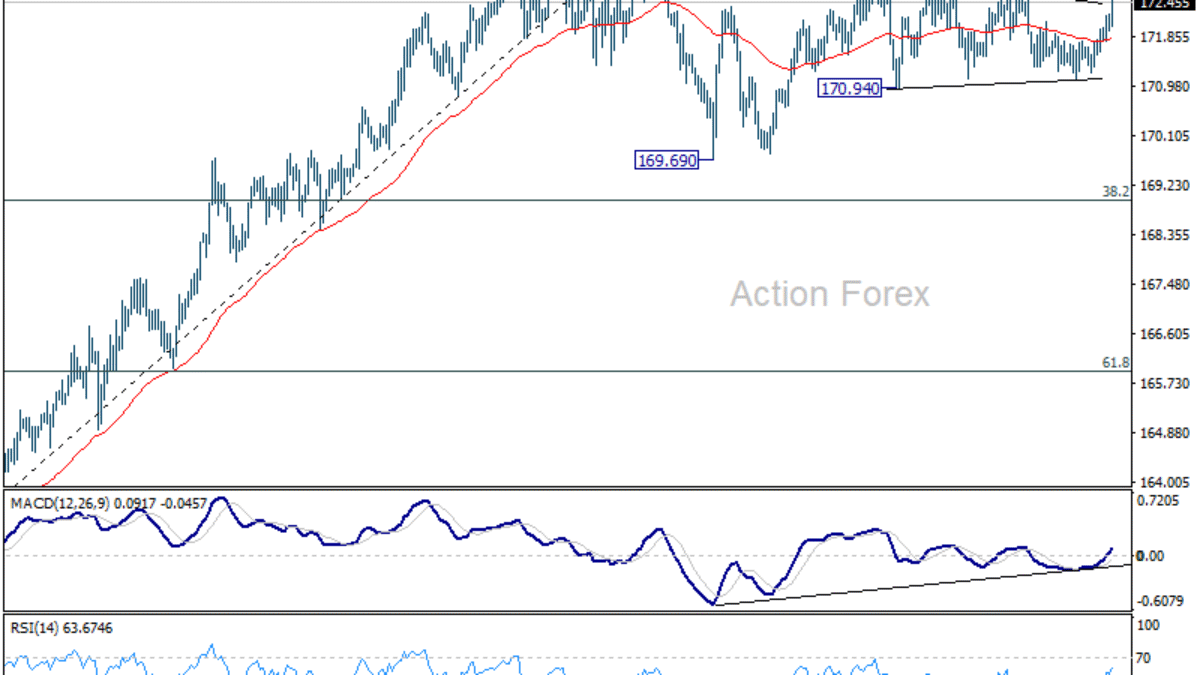This screenshot has height=675, width=1200.
Task: Click the 166.605 price axis tick
Action: coord(1164,334)
